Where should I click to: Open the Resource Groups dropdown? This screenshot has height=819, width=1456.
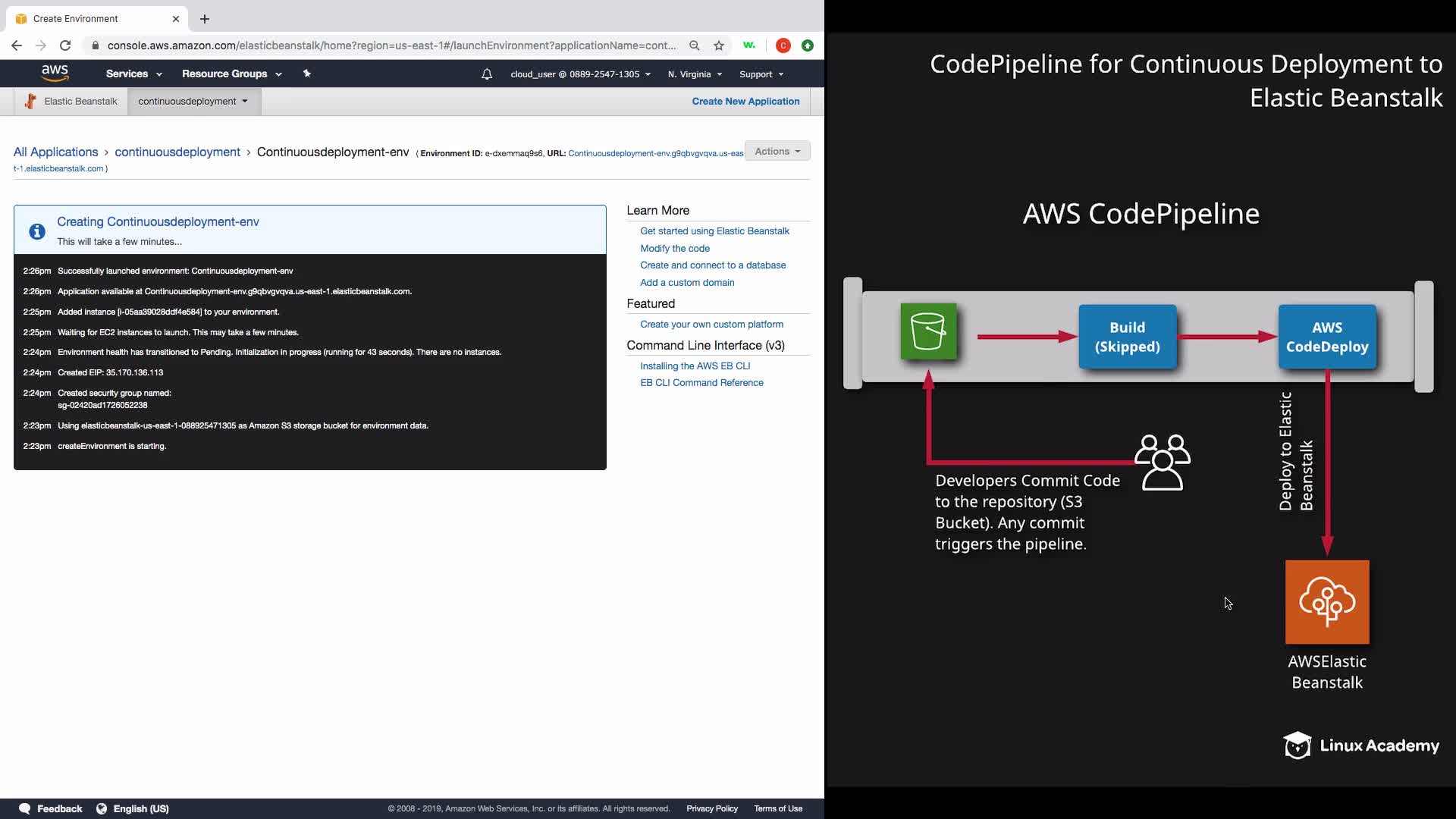231,74
